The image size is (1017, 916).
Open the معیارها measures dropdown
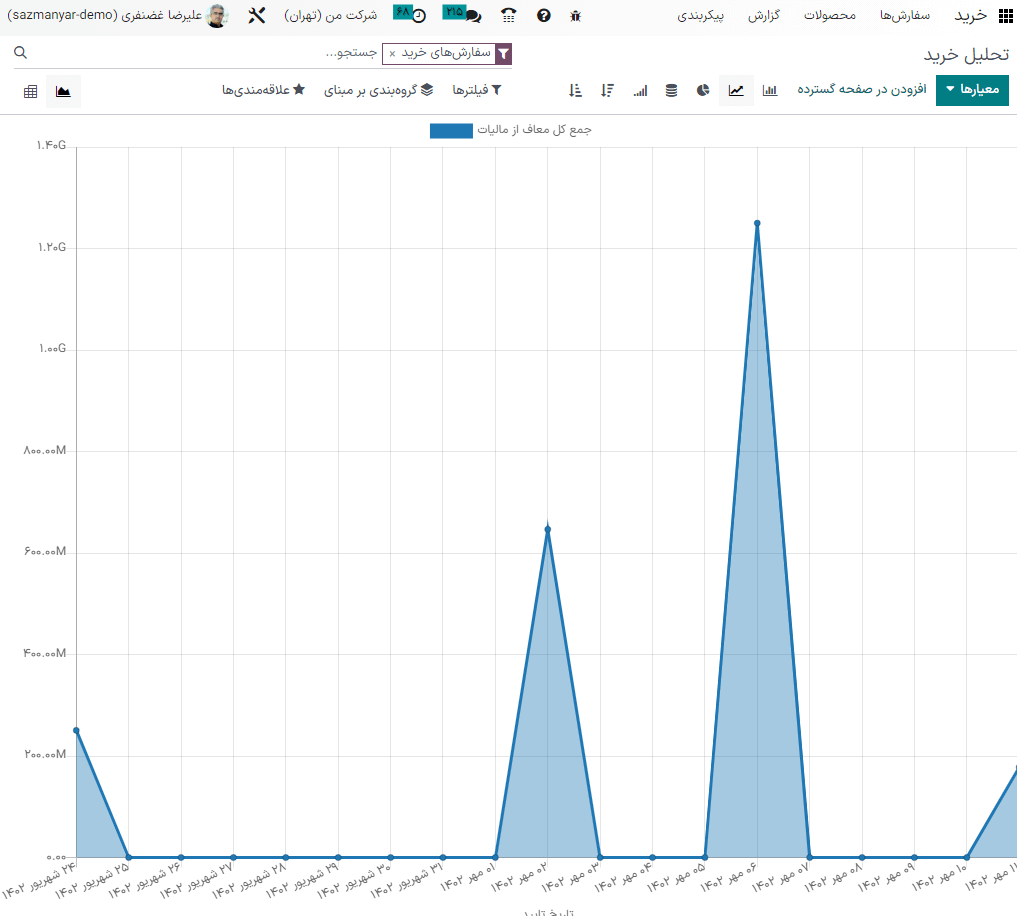(972, 90)
